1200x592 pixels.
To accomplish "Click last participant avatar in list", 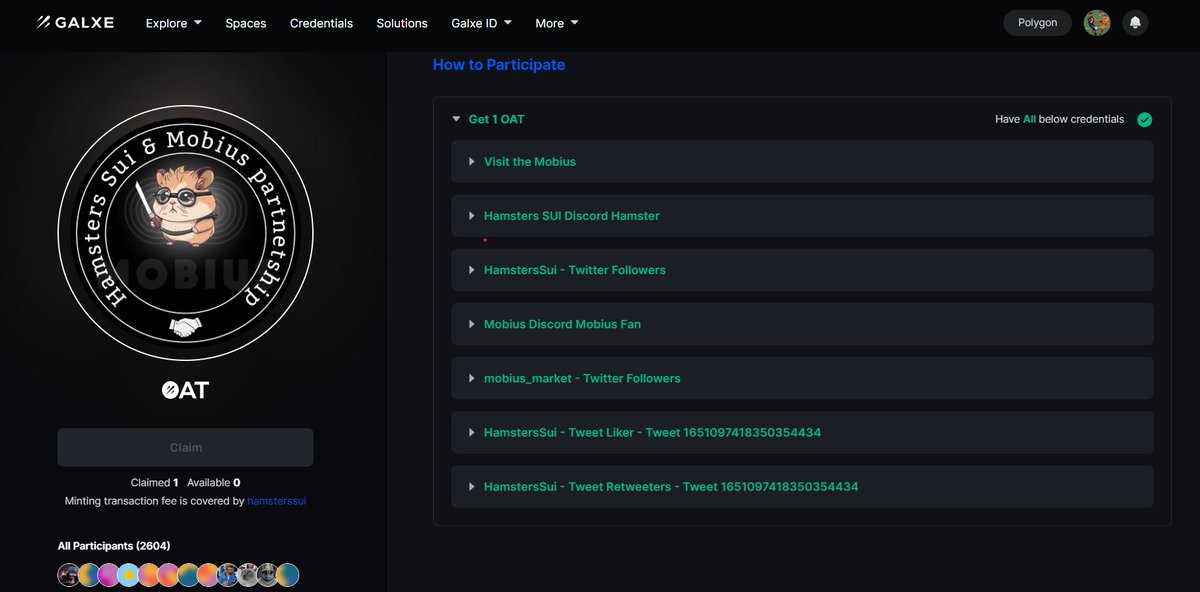I will pyautogui.click(x=288, y=575).
